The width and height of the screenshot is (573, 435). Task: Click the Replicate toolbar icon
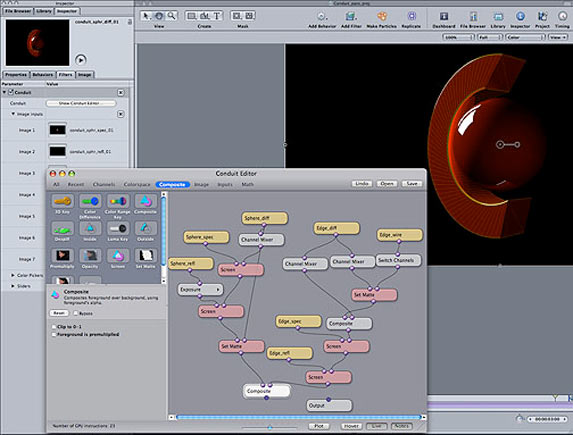coord(411,16)
